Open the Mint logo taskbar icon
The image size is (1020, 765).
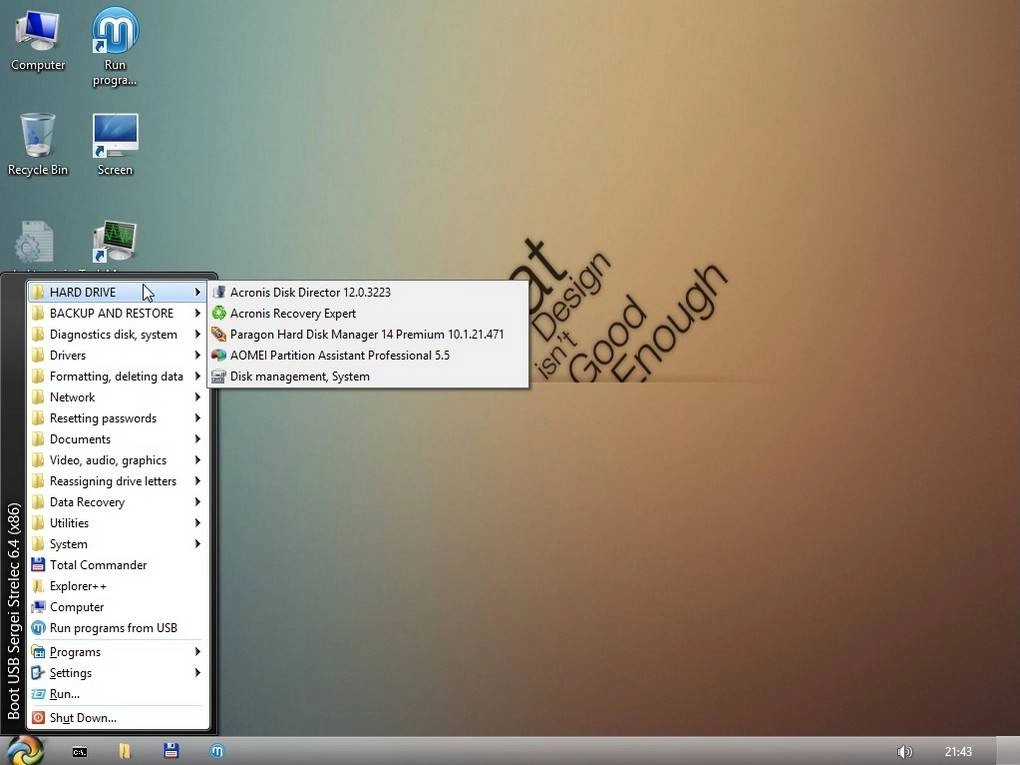click(216, 751)
